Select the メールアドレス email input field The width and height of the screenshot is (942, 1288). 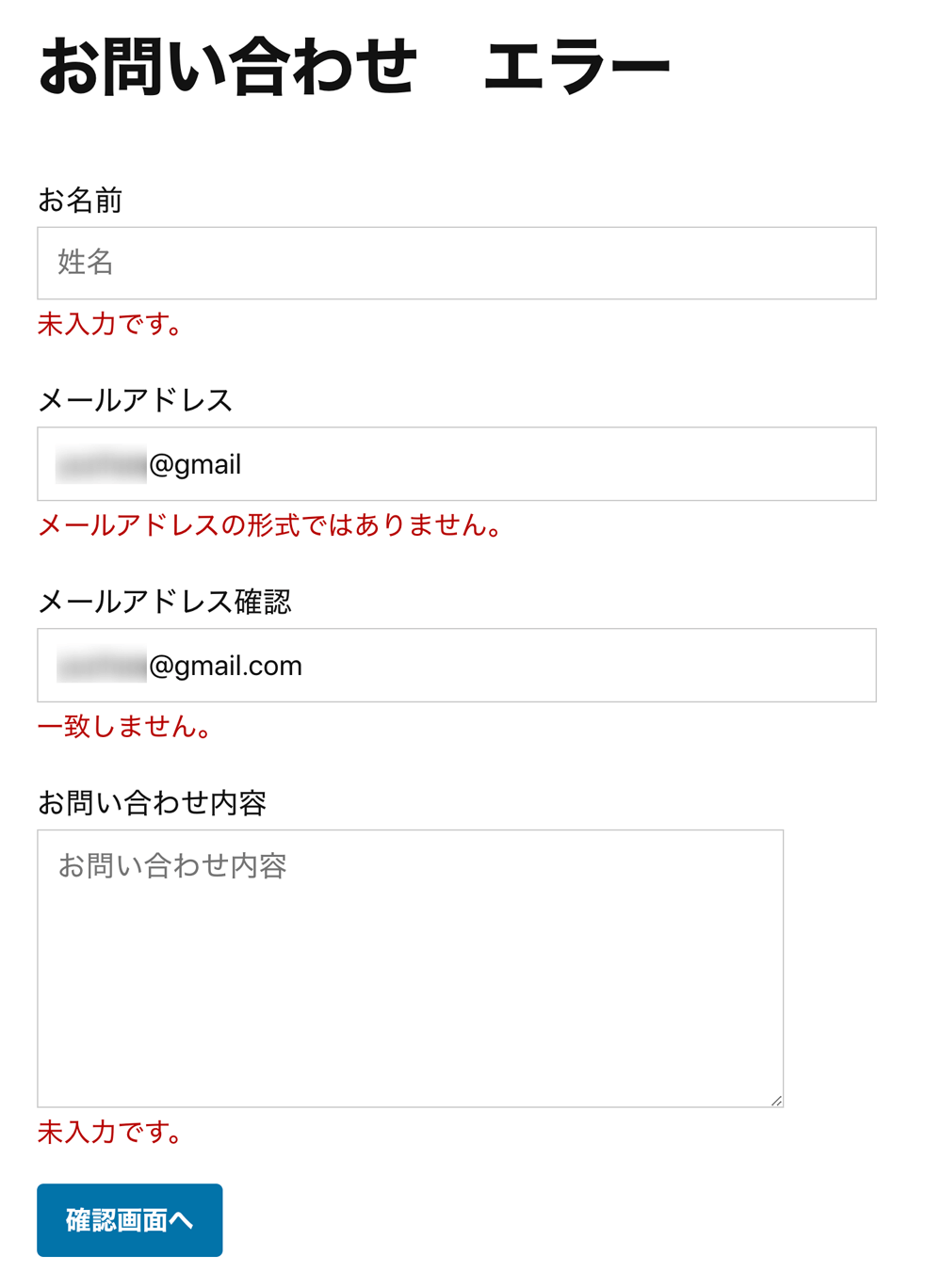[456, 464]
